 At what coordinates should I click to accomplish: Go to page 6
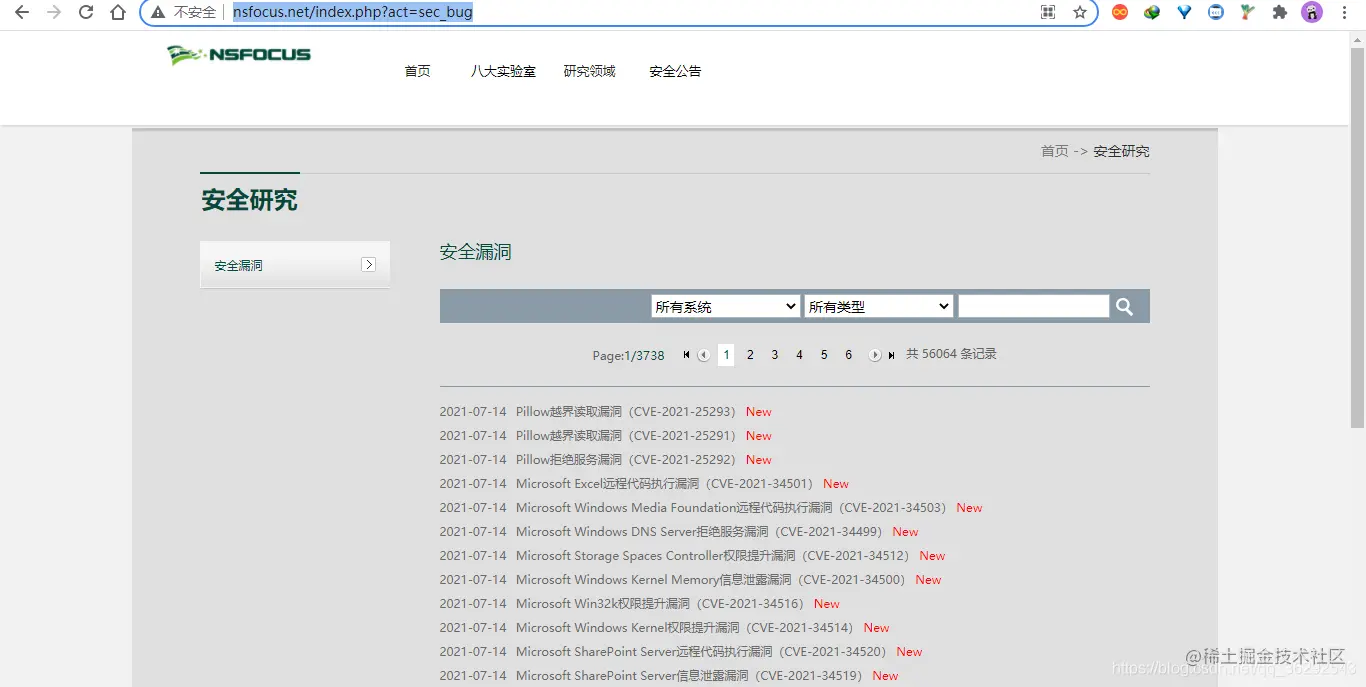[x=848, y=355]
